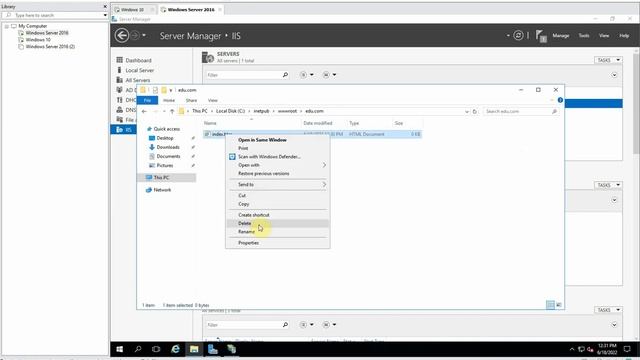Click Server Manager back arrow button
640x360 pixels.
(x=122, y=36)
